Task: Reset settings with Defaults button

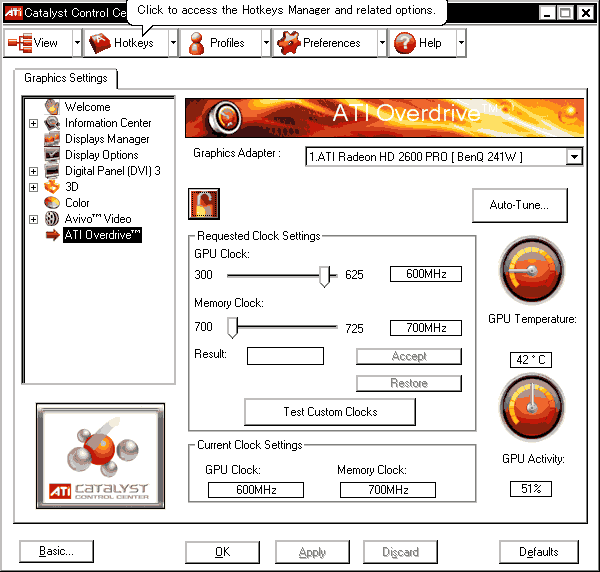Action: tap(539, 552)
